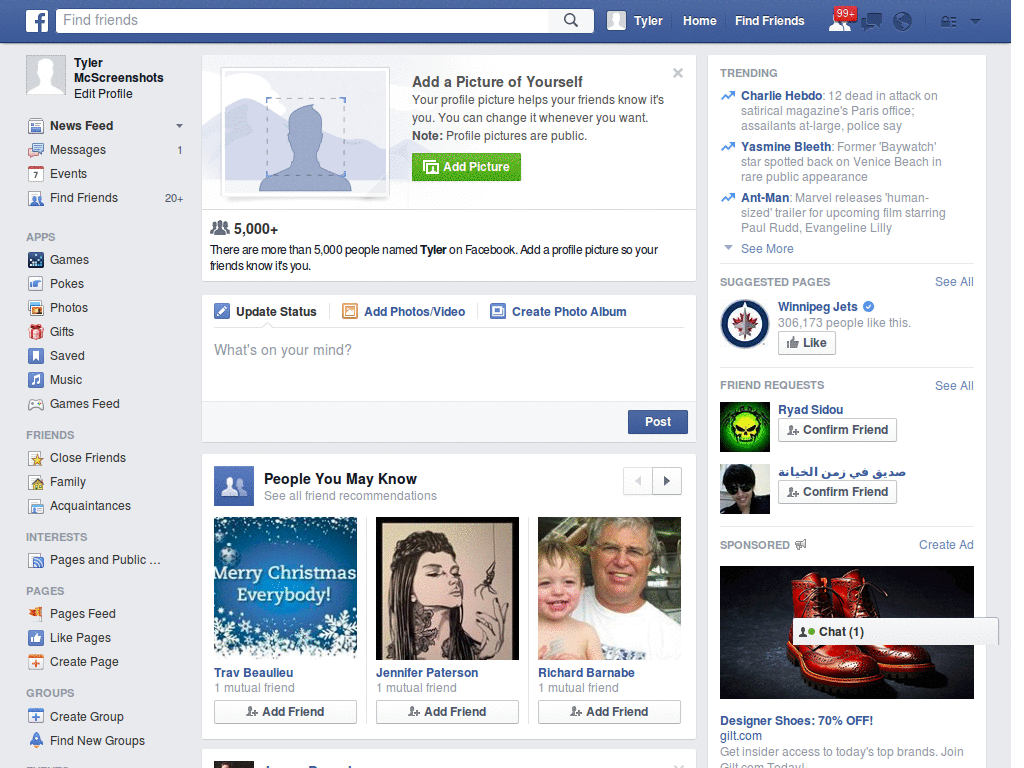
Task: Add Trav Beaulieu as friend
Action: click(x=285, y=712)
